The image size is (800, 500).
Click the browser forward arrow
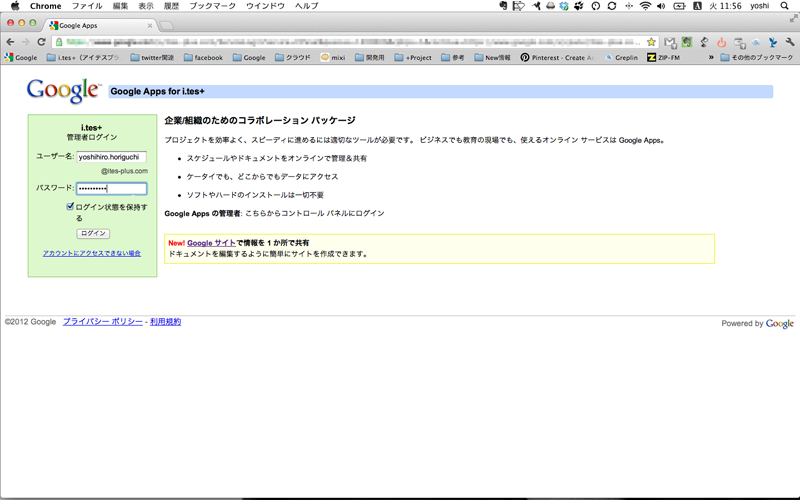click(x=26, y=42)
